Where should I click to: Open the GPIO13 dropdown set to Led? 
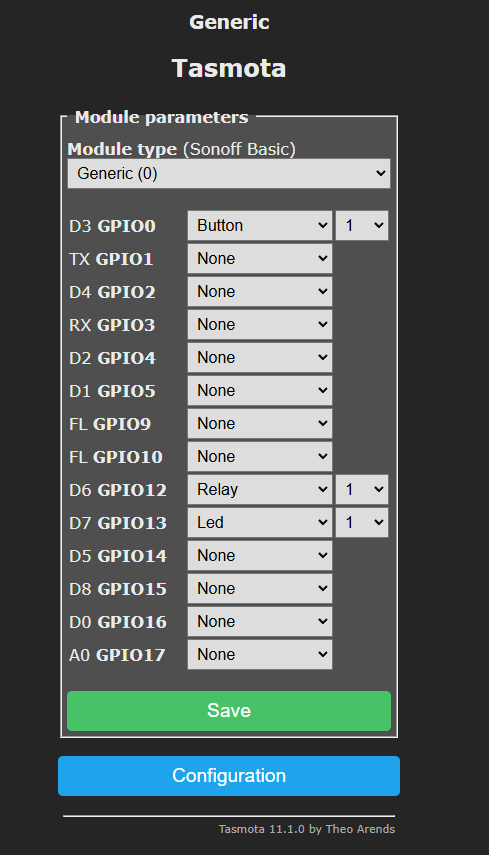[x=260, y=522]
